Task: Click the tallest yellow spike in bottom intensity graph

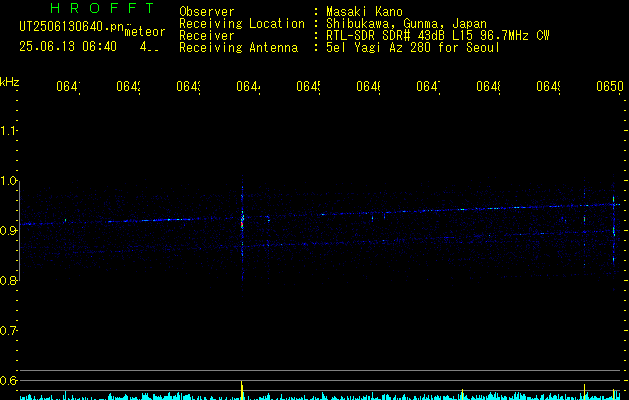Action: pos(242,390)
